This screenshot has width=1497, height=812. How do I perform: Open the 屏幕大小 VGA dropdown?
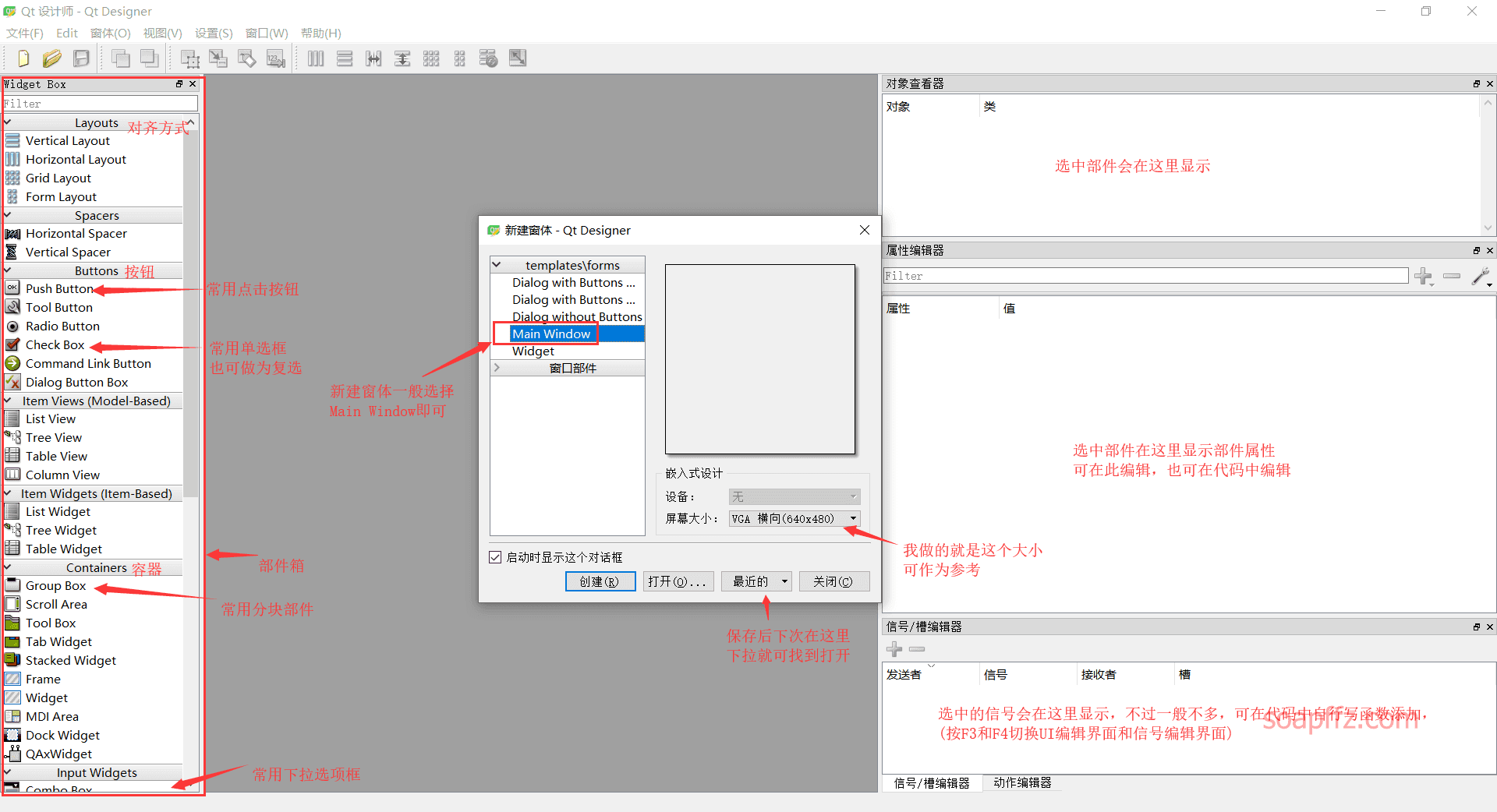tap(795, 519)
